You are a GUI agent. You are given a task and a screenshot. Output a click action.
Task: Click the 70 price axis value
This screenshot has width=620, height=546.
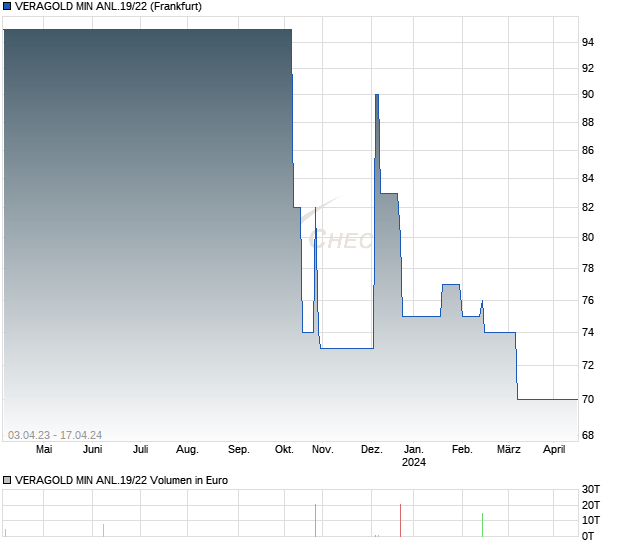[588, 399]
